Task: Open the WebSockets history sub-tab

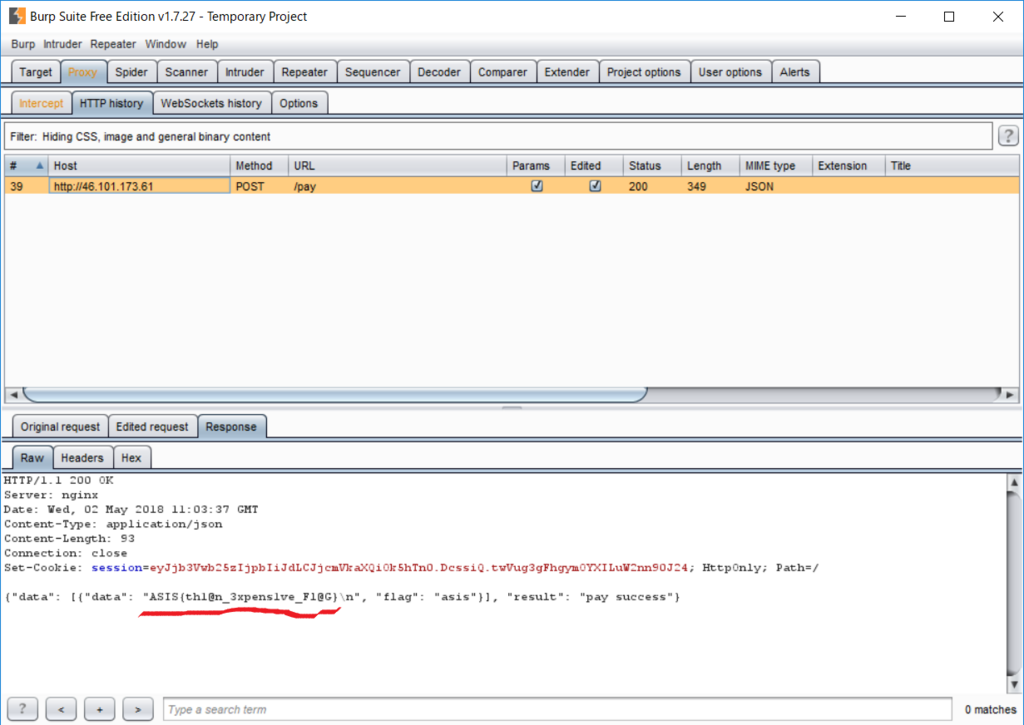Action: [x=212, y=103]
